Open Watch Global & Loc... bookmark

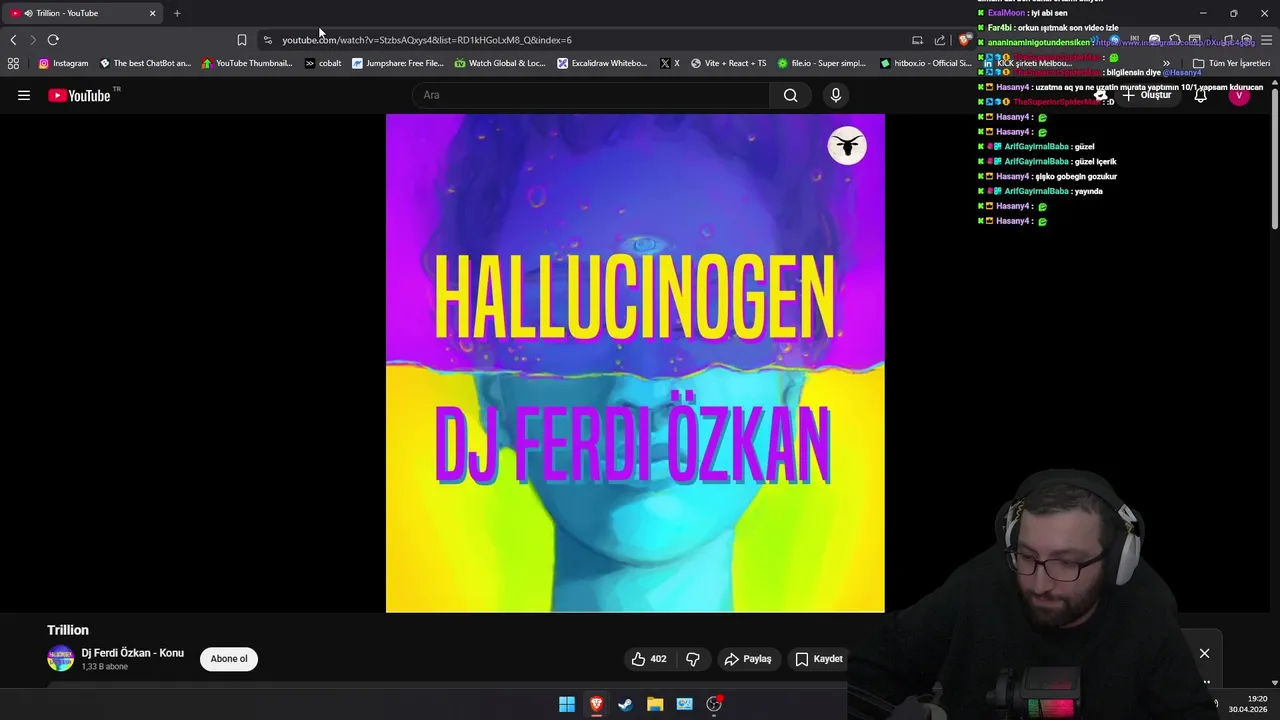click(x=500, y=63)
